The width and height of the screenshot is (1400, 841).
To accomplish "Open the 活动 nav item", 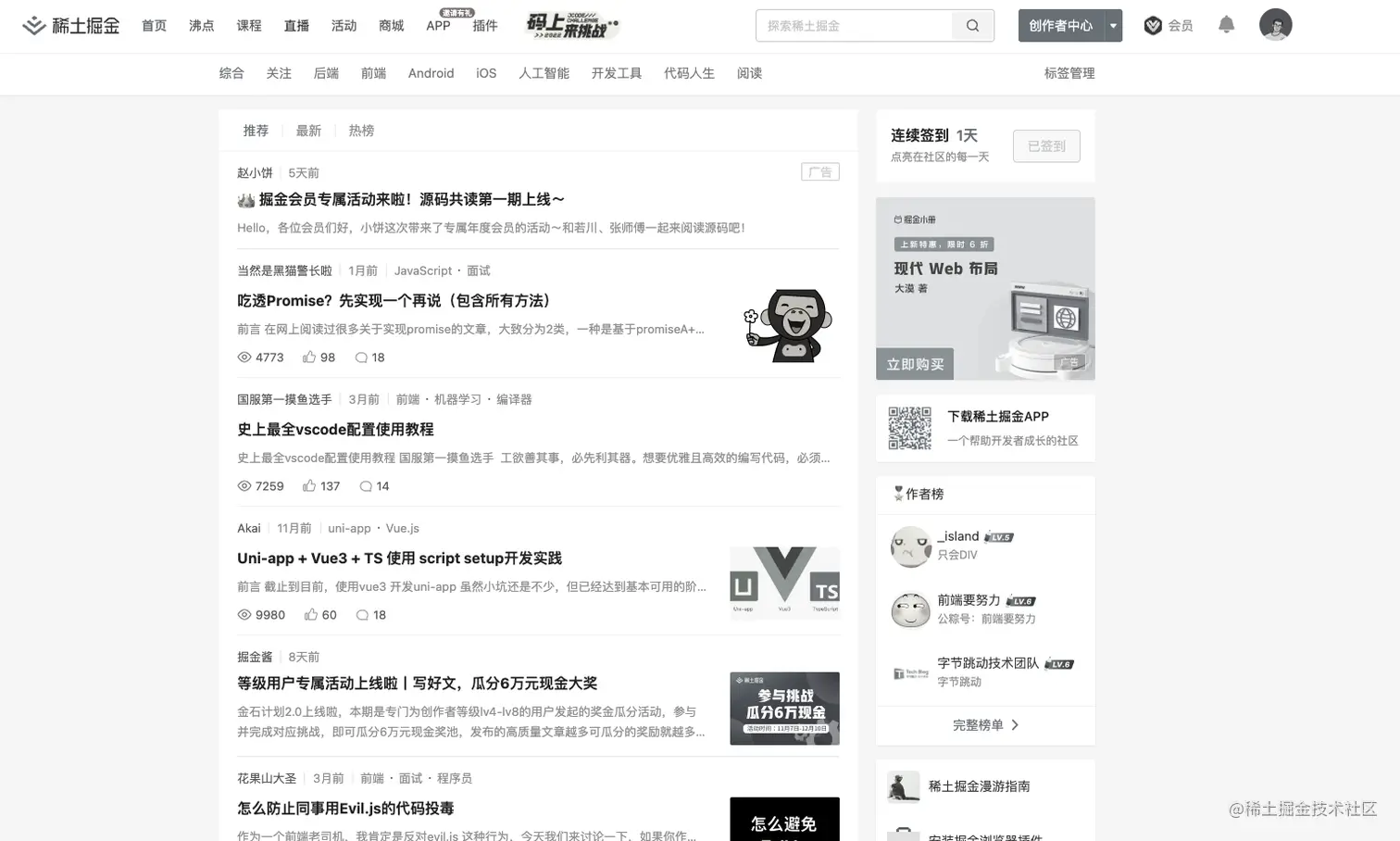I will [344, 26].
